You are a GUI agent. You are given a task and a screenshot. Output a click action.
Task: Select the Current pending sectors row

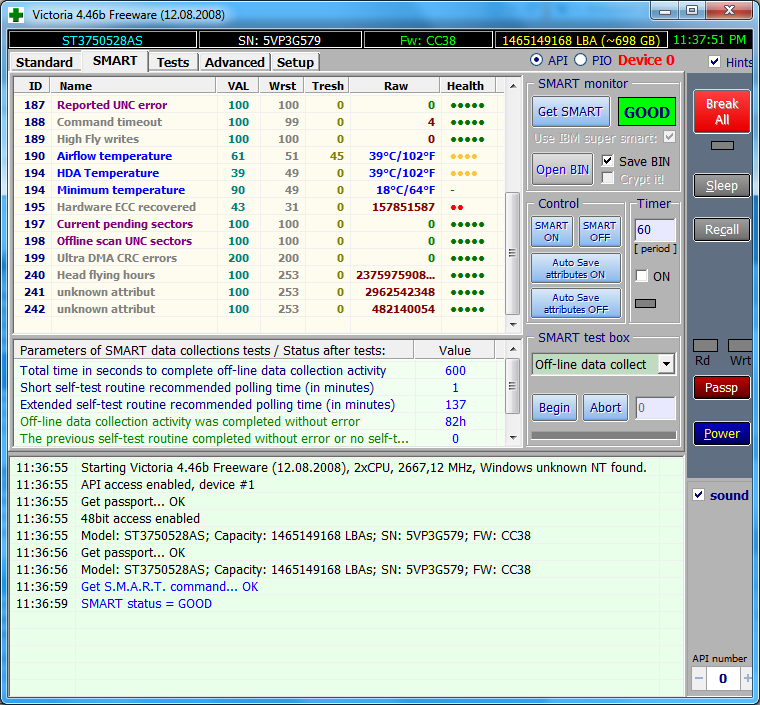259,223
